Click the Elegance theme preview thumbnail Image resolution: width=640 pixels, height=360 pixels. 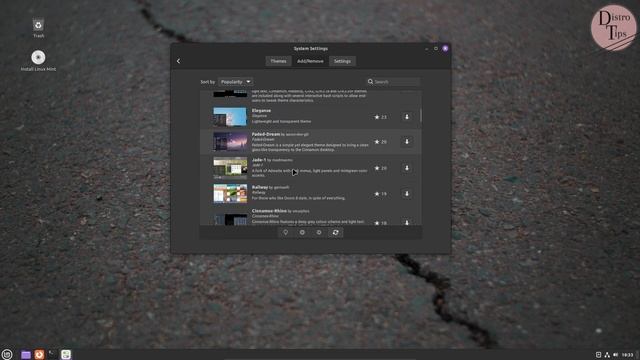230,117
